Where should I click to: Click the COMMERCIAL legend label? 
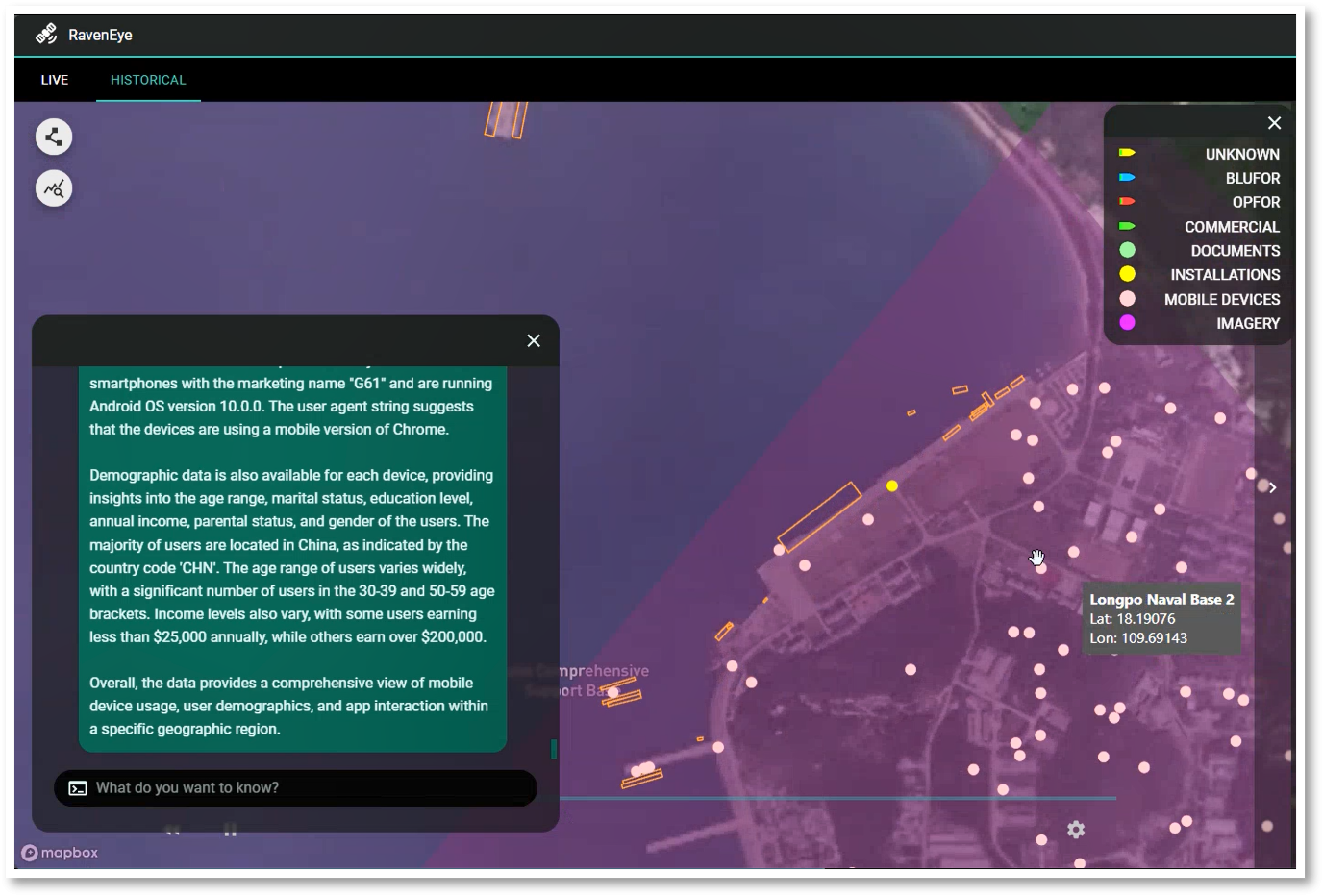1231,227
